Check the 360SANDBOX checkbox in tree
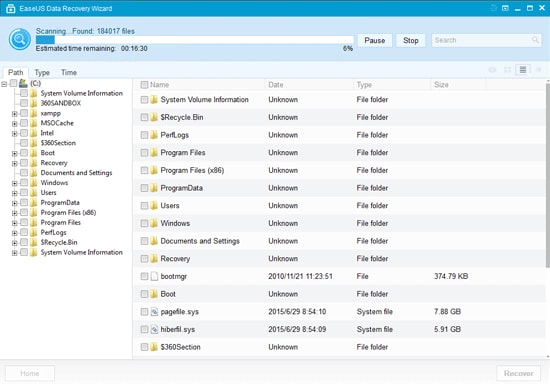 coord(24,103)
